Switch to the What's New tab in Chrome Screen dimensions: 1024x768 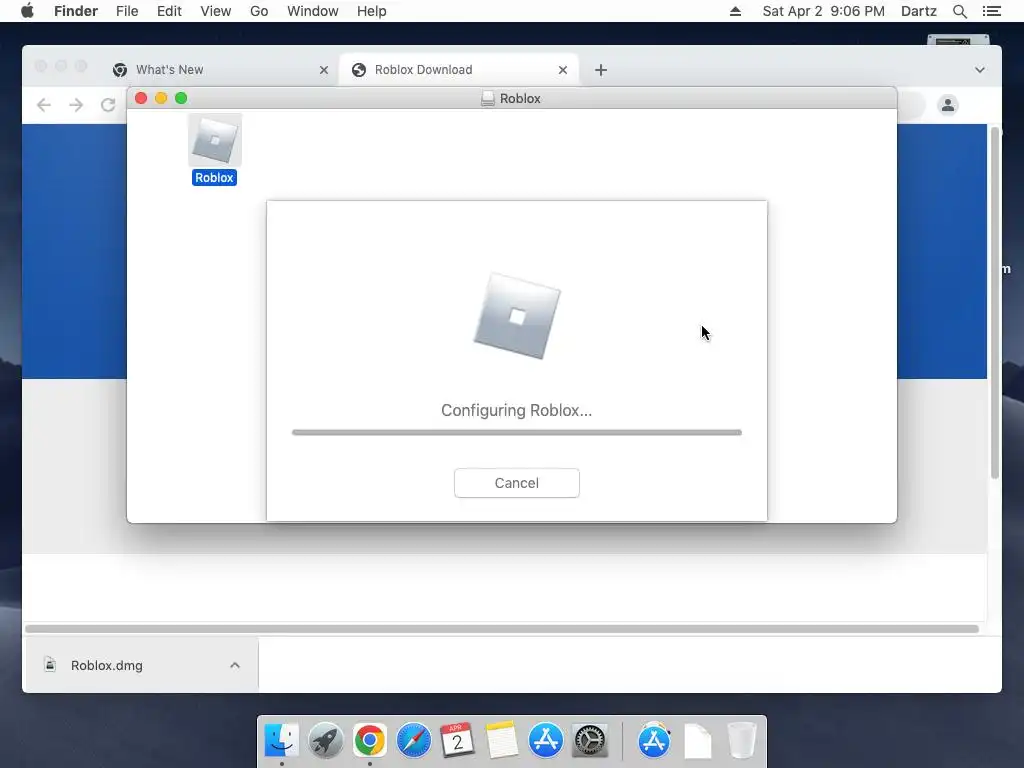pyautogui.click(x=221, y=70)
